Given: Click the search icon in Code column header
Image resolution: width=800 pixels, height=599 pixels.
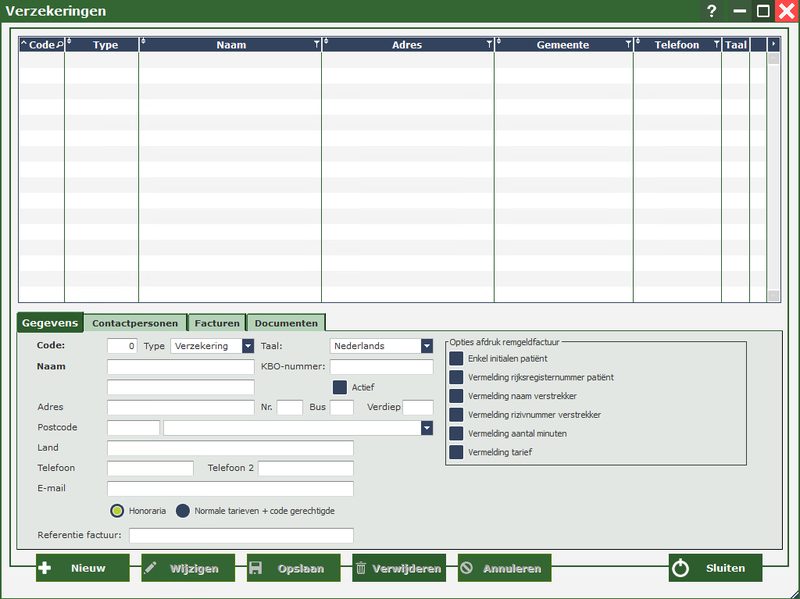Looking at the screenshot, I should 60,45.
